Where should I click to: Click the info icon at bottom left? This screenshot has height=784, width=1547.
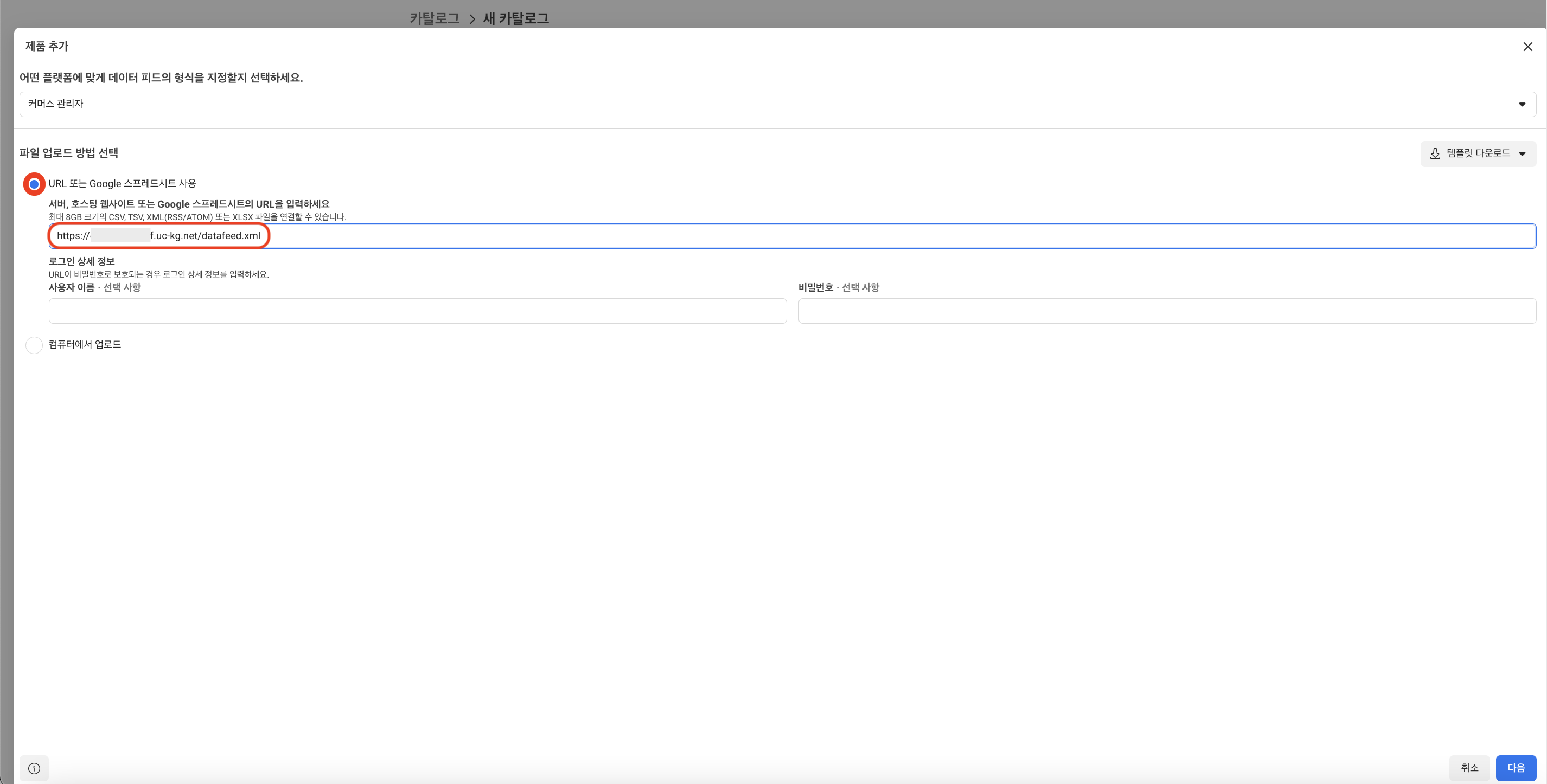34,768
